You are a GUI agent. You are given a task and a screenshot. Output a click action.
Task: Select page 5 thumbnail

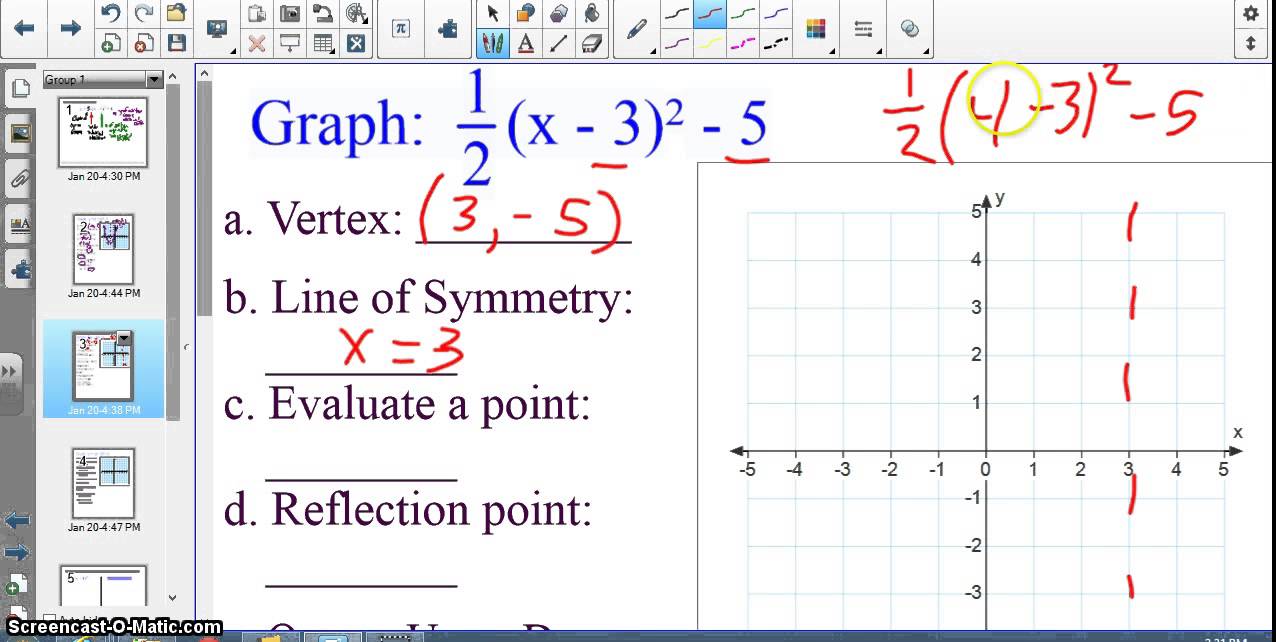[x=103, y=586]
